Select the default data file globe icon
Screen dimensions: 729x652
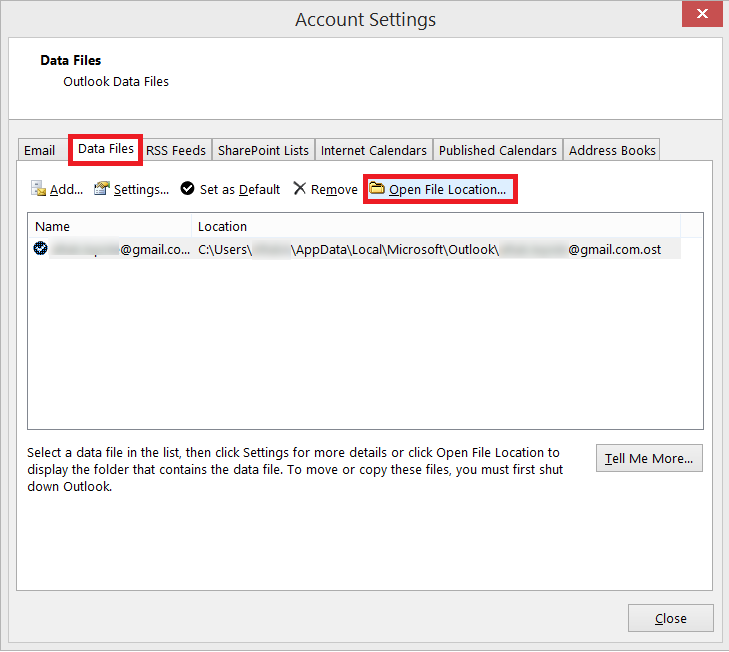point(40,248)
